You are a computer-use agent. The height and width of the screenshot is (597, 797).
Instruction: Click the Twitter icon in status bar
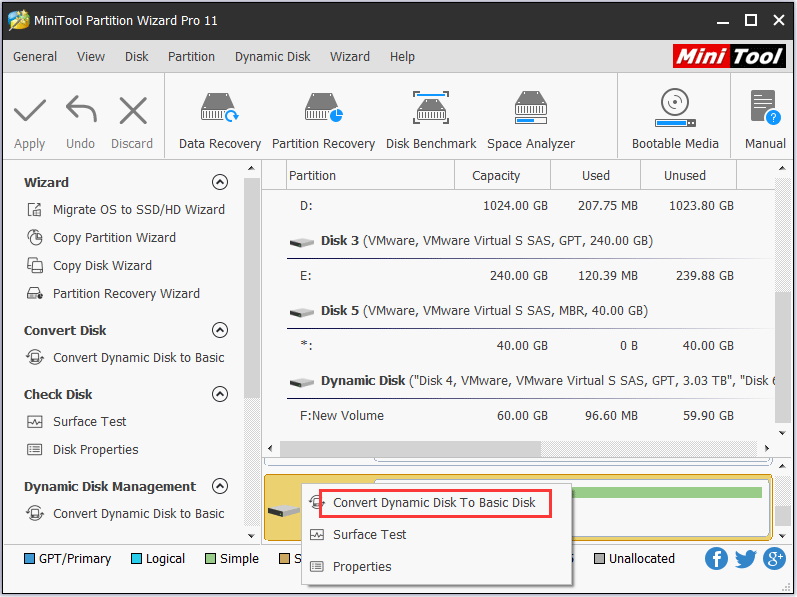click(745, 558)
